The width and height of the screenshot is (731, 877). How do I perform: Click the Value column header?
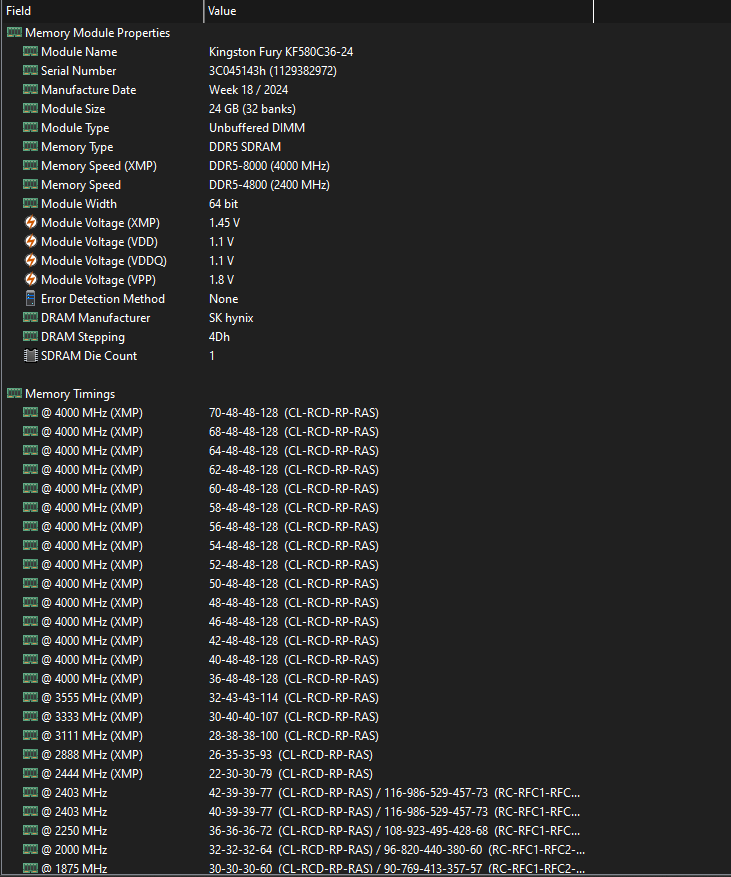click(399, 11)
